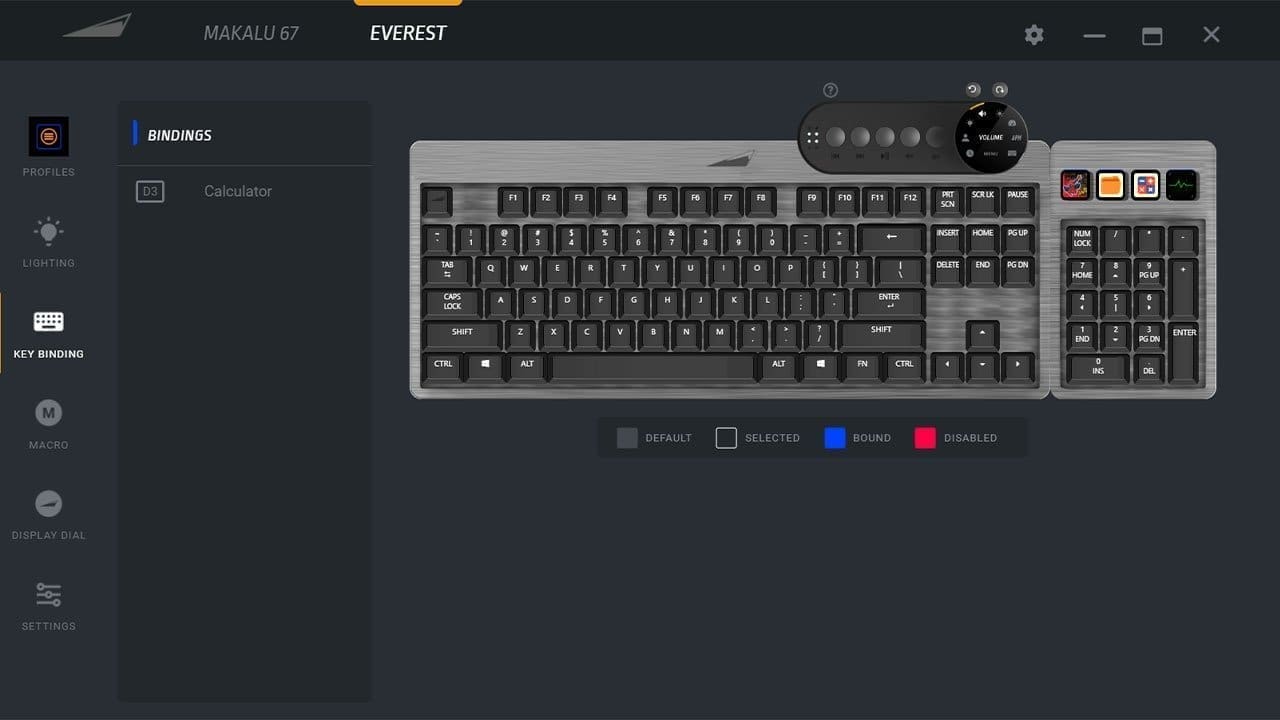Image resolution: width=1280 pixels, height=720 pixels.
Task: Open the Profiles section in the sidebar
Action: [x=48, y=146]
